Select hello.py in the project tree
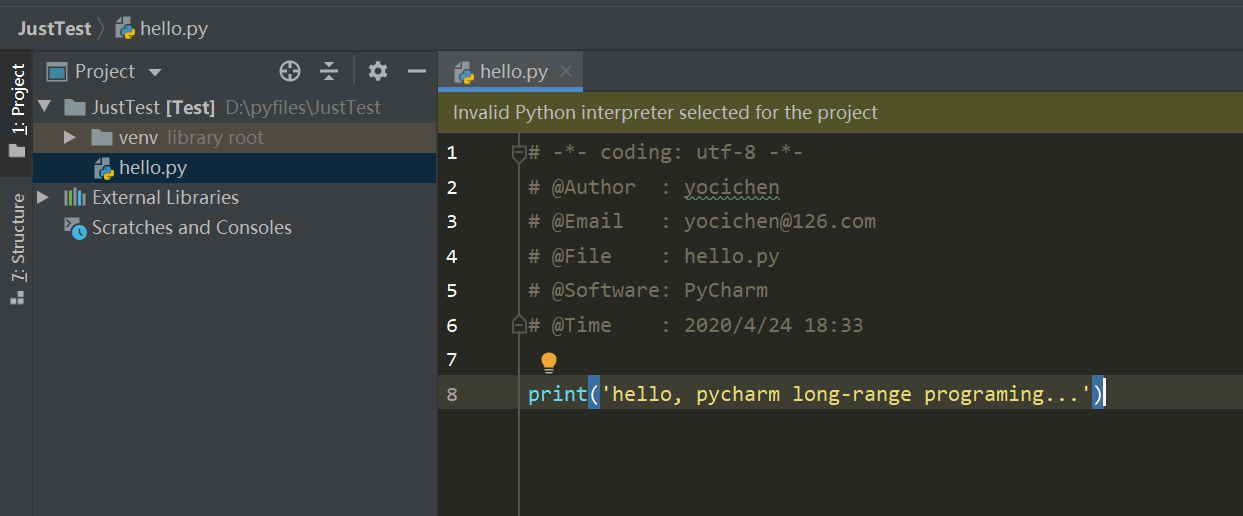 235,167
